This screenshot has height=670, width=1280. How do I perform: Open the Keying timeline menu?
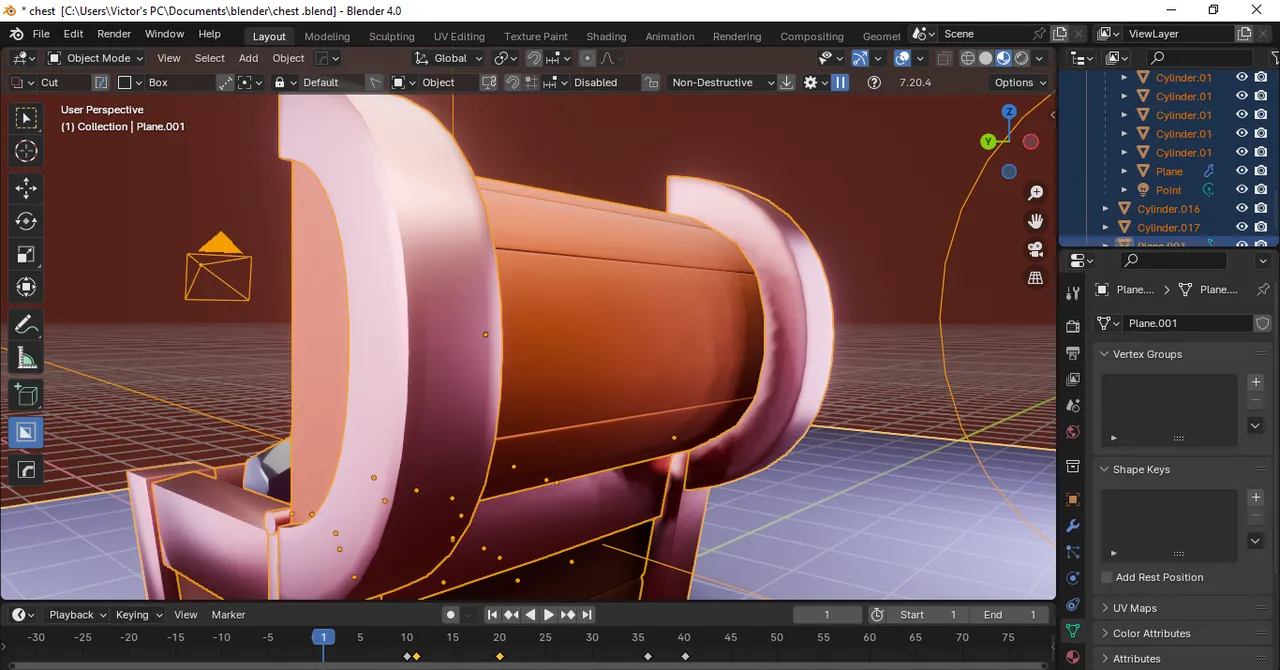tap(137, 614)
